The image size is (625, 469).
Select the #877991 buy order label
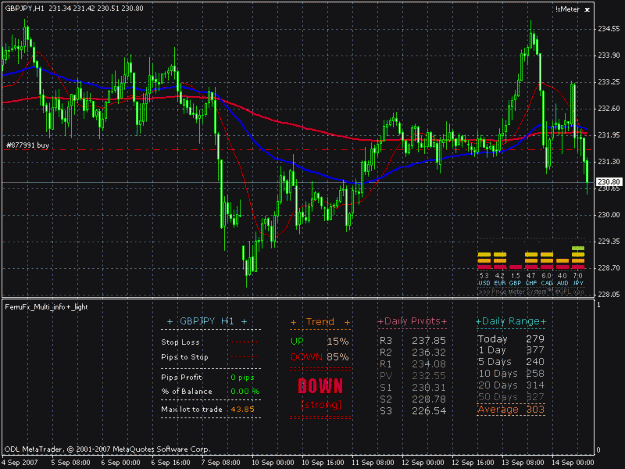(28, 145)
